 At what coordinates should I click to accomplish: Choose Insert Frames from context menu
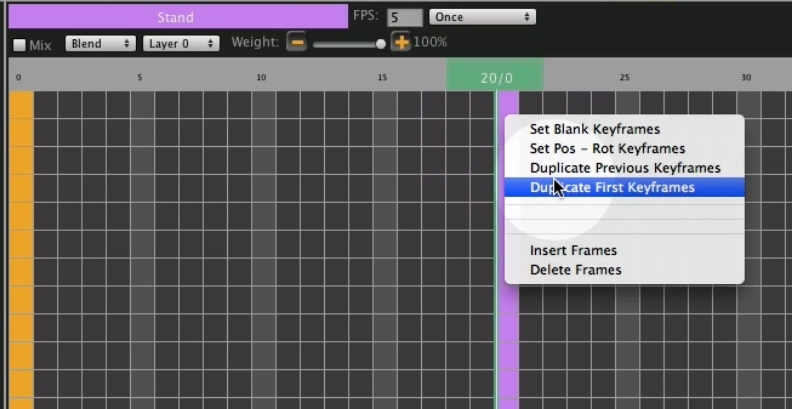tap(624, 250)
